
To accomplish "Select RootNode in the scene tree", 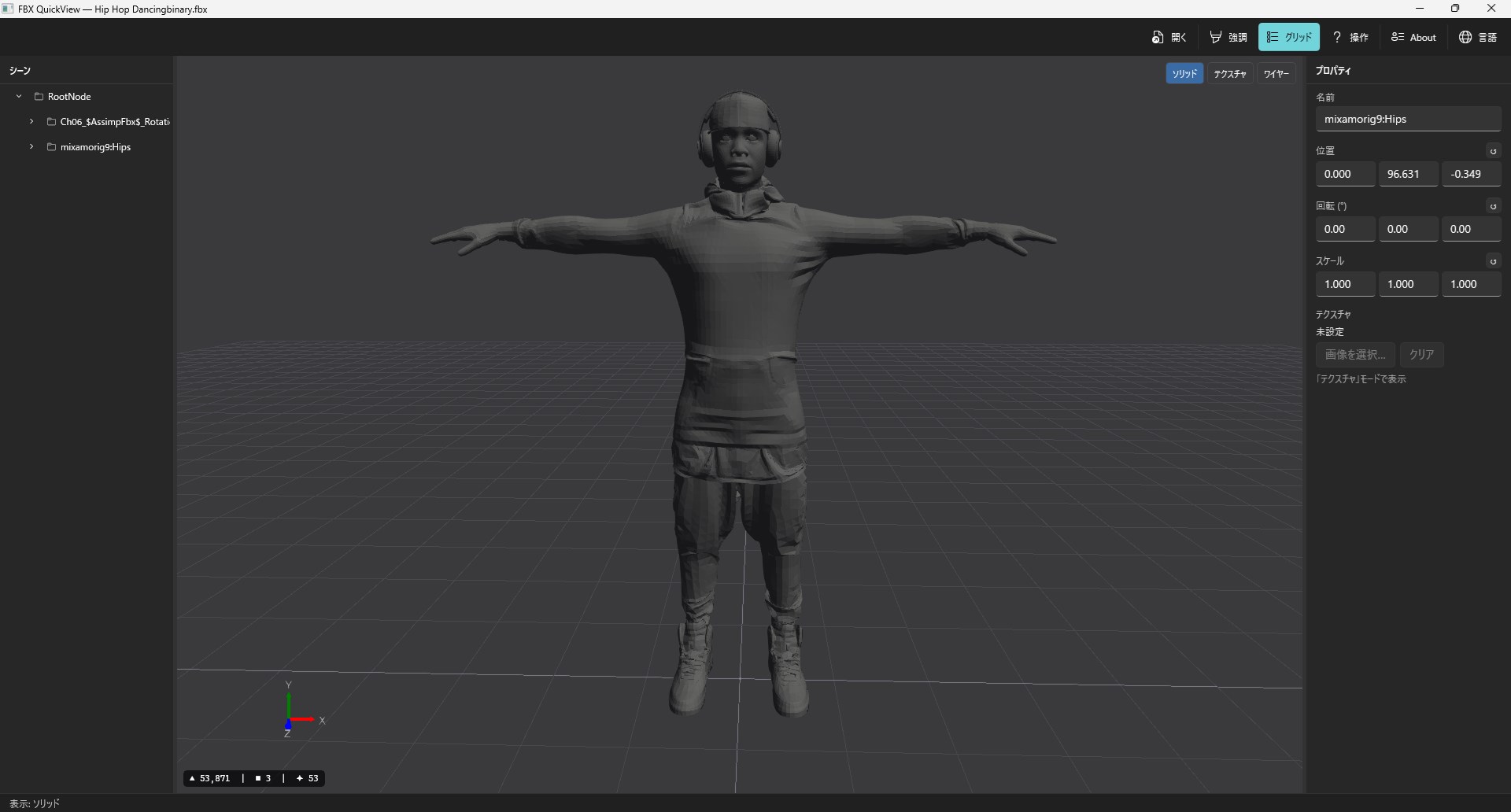I will coord(69,96).
